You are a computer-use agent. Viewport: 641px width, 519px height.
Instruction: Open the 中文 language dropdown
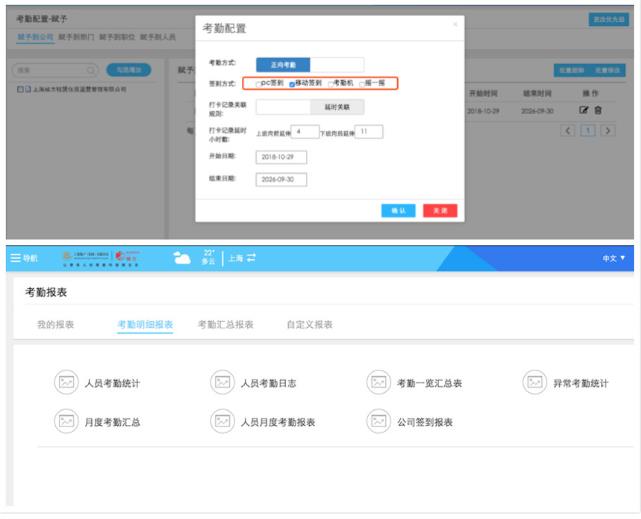coord(614,258)
